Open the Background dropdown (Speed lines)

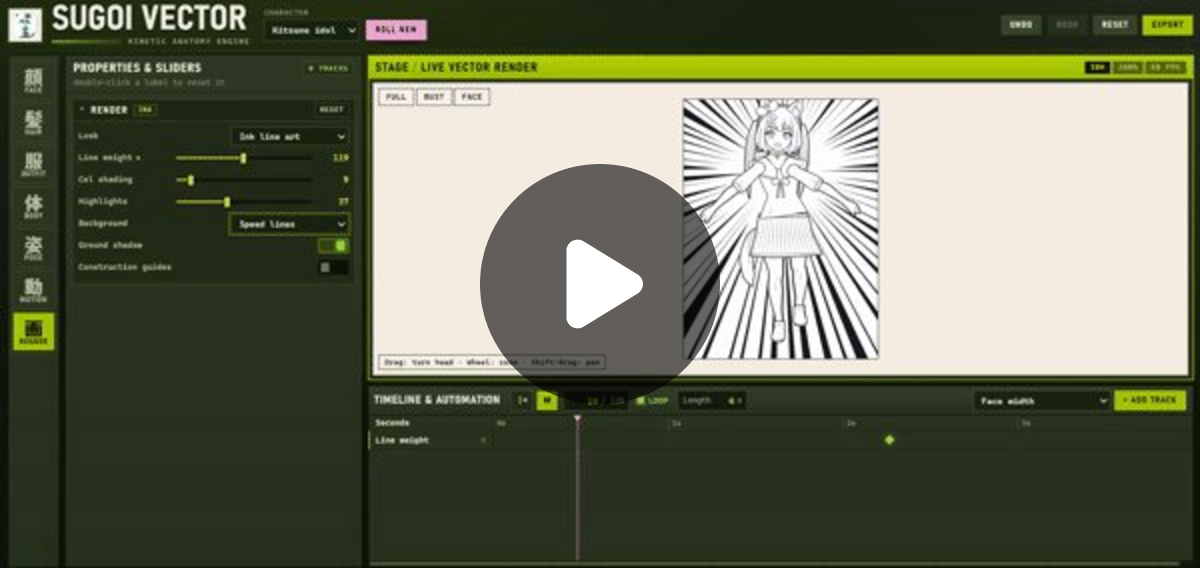(x=289, y=224)
